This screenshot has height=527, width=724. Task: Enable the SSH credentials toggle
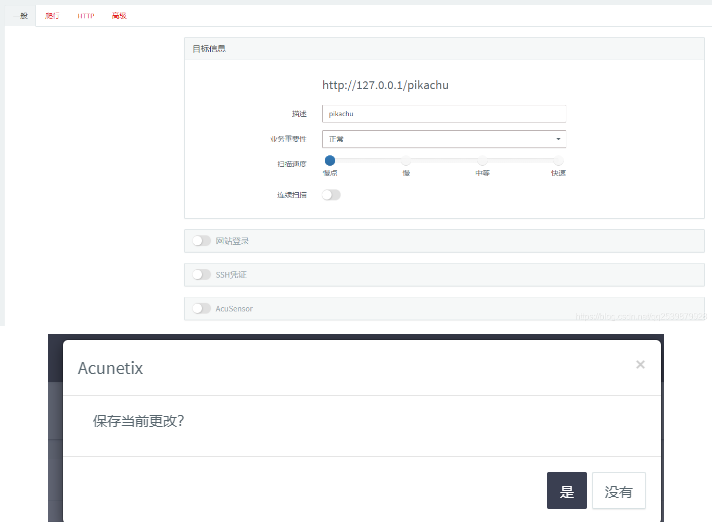(x=201, y=274)
